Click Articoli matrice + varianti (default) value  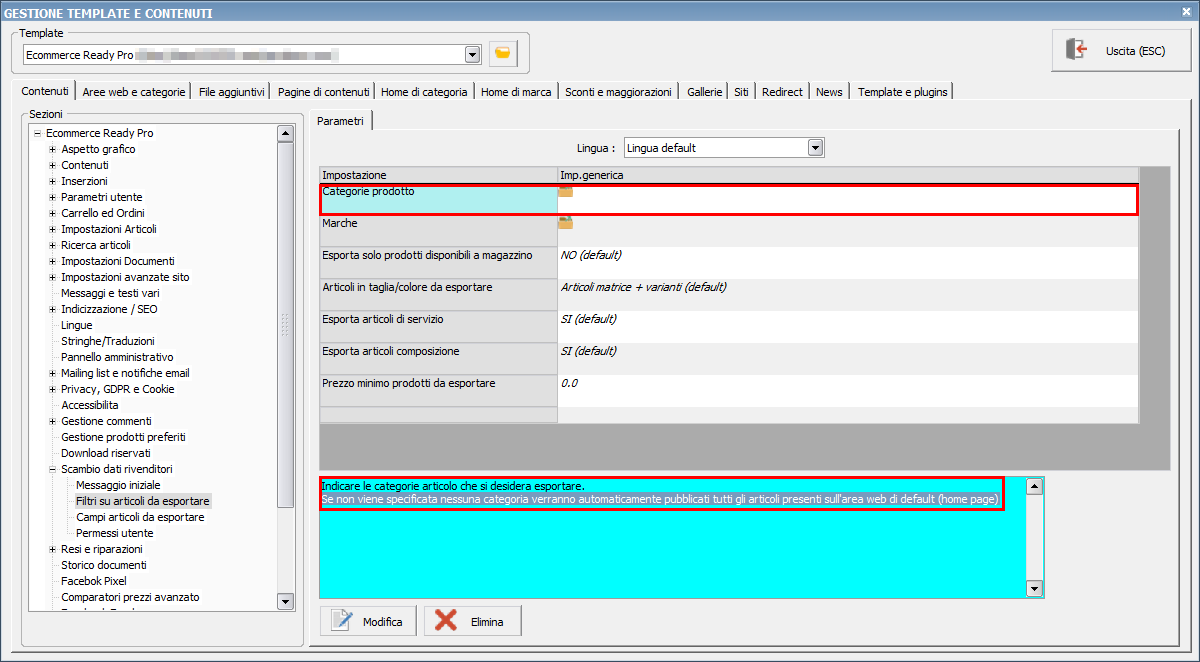[643, 287]
